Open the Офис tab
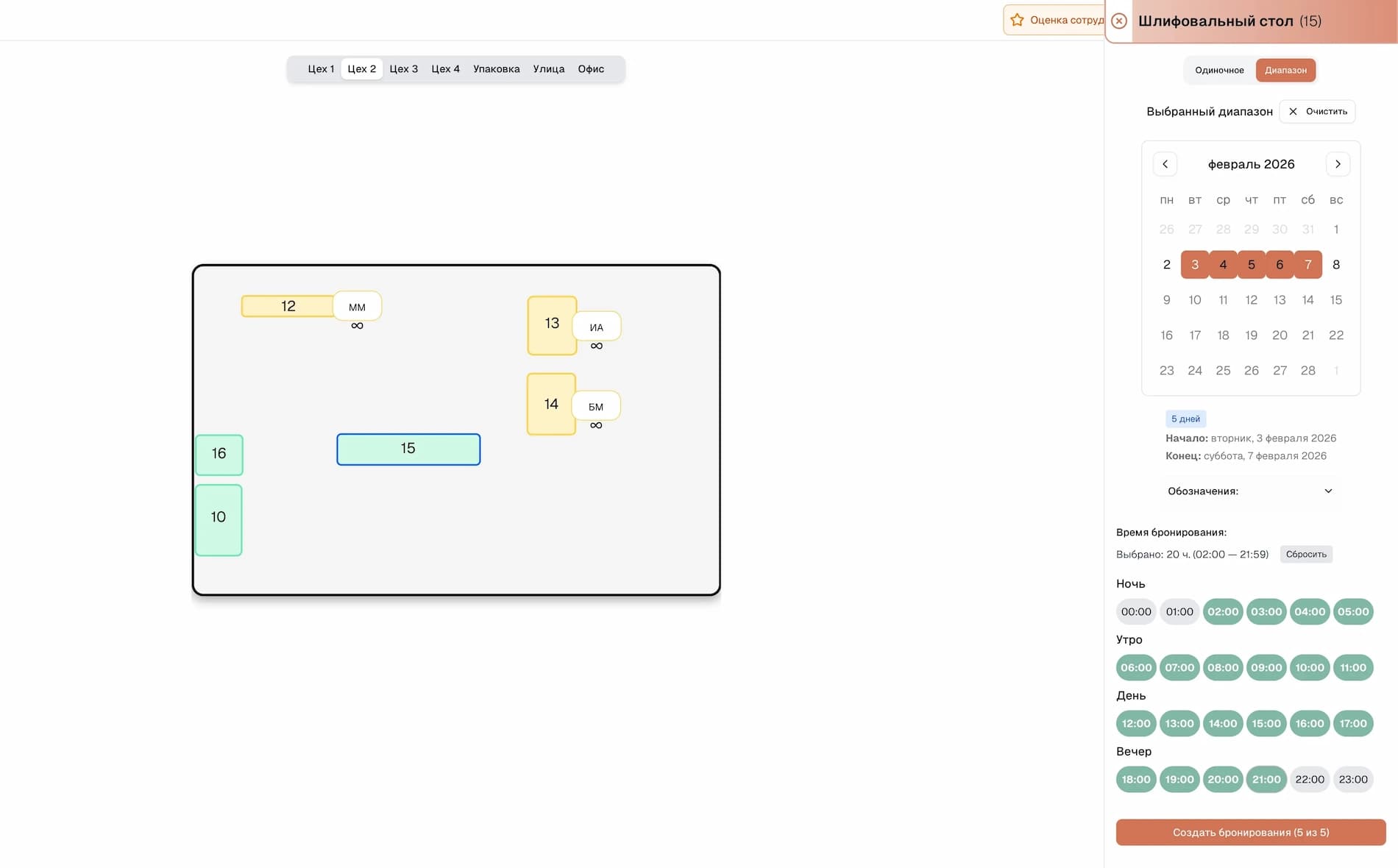 pyautogui.click(x=591, y=68)
